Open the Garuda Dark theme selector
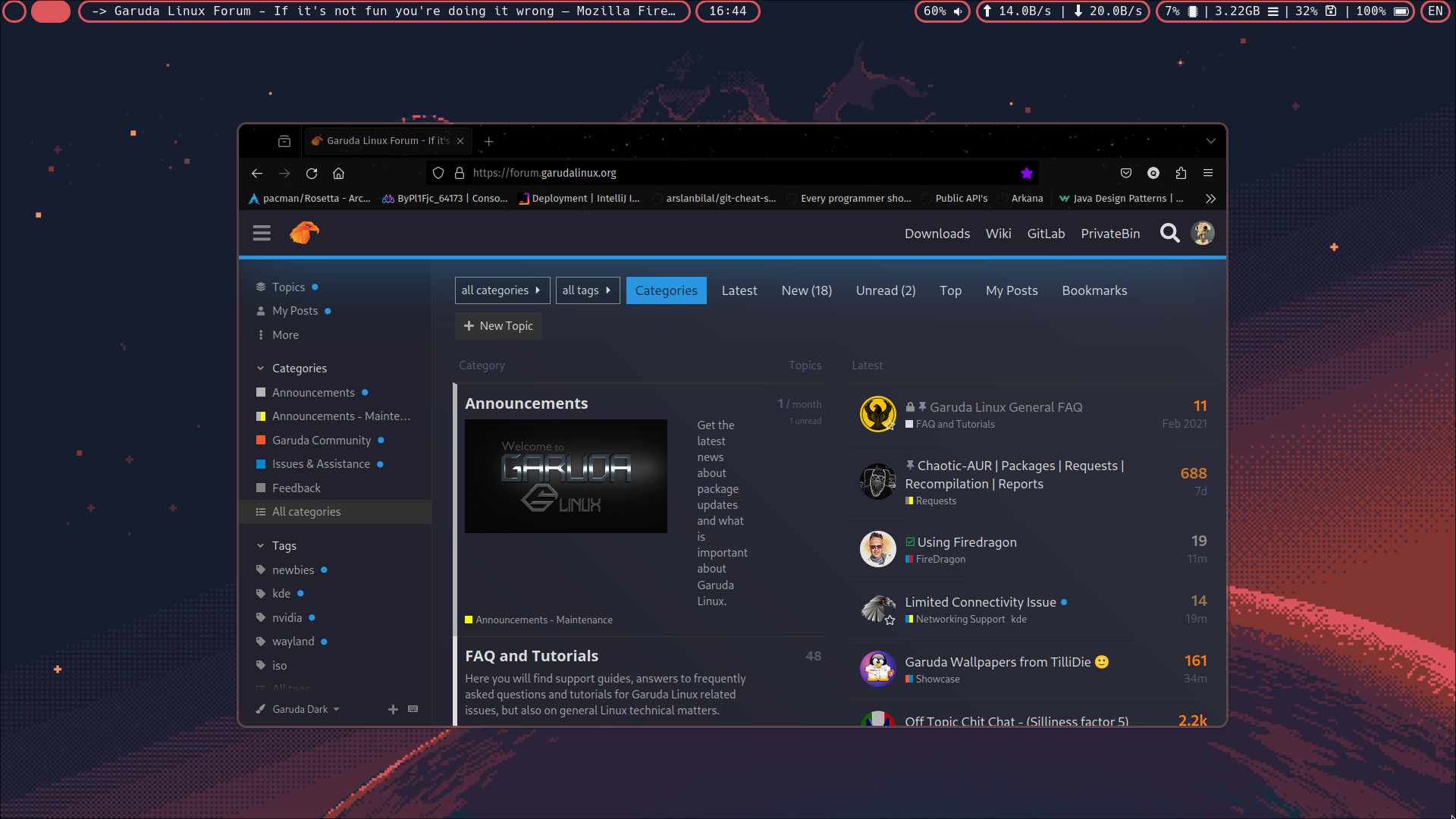Viewport: 1456px width, 819px height. click(298, 710)
